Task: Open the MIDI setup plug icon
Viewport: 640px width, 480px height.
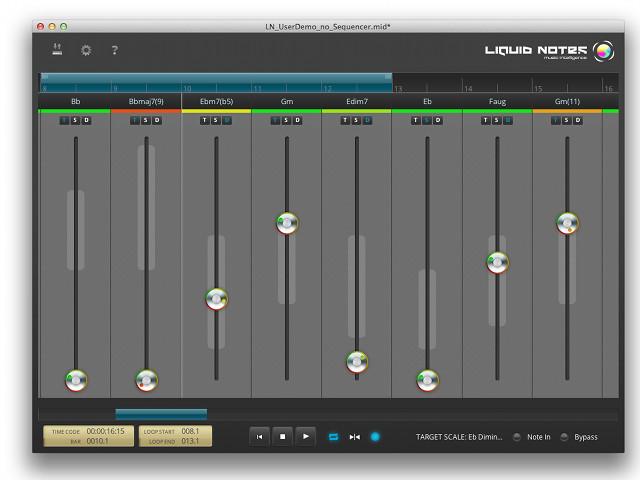Action: [58, 50]
